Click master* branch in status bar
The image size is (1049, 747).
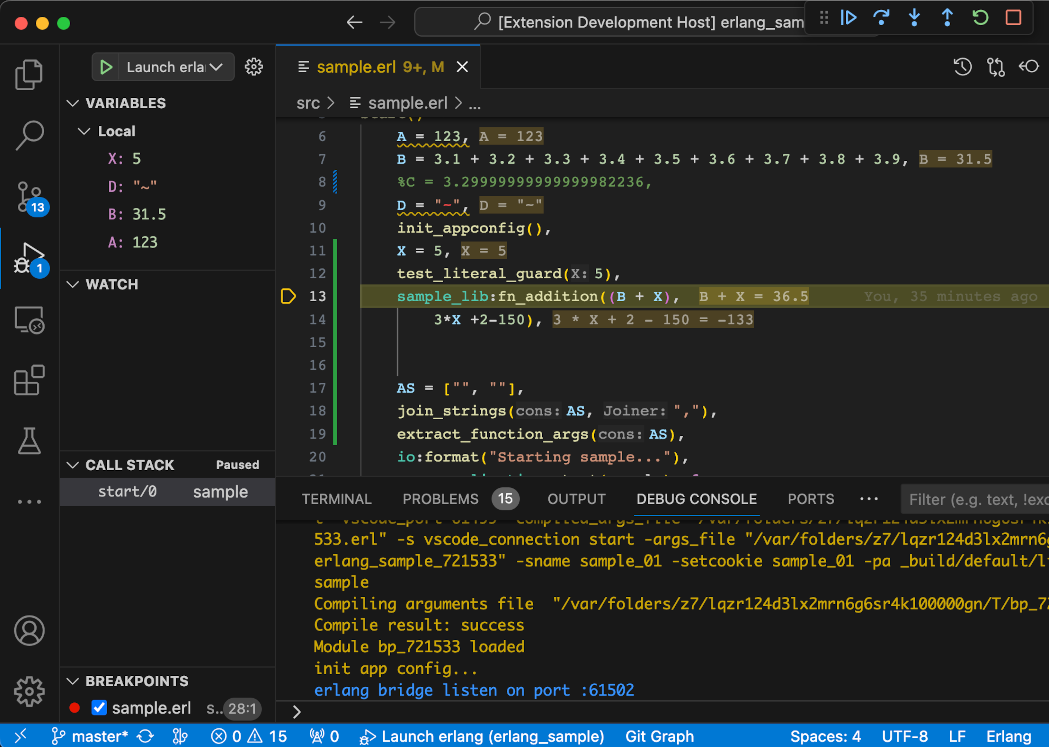[x=90, y=736]
